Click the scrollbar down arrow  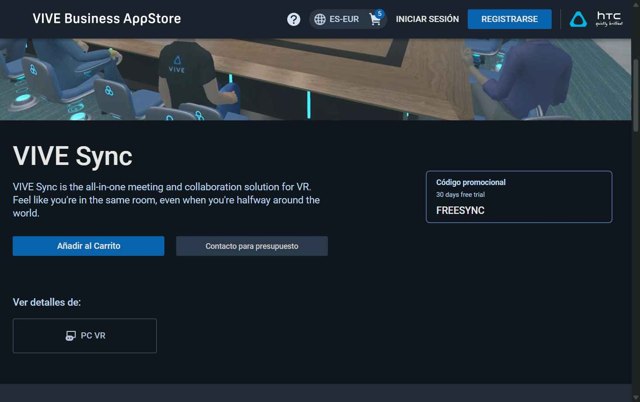[x=636, y=398]
